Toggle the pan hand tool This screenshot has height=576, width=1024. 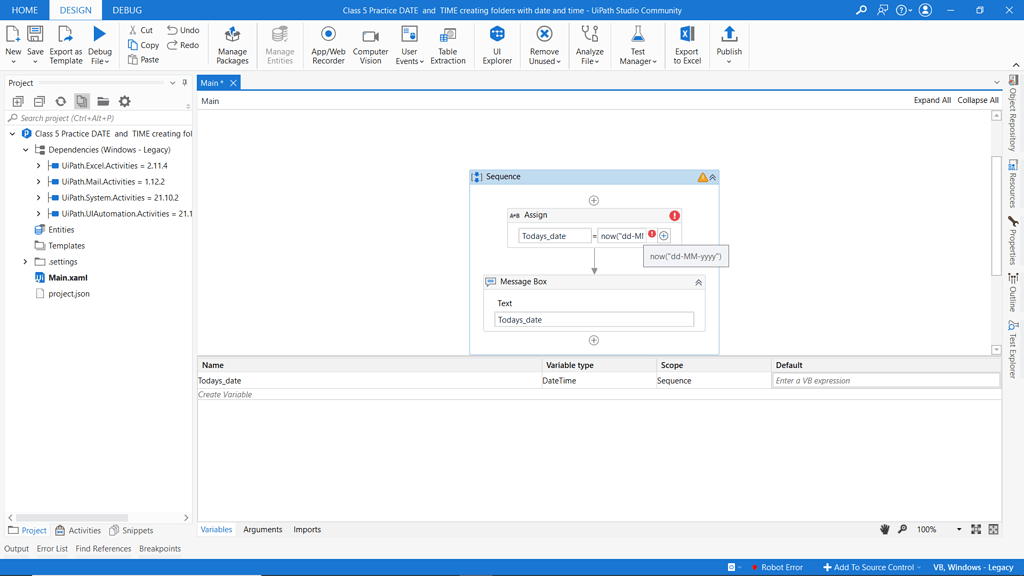tap(885, 530)
